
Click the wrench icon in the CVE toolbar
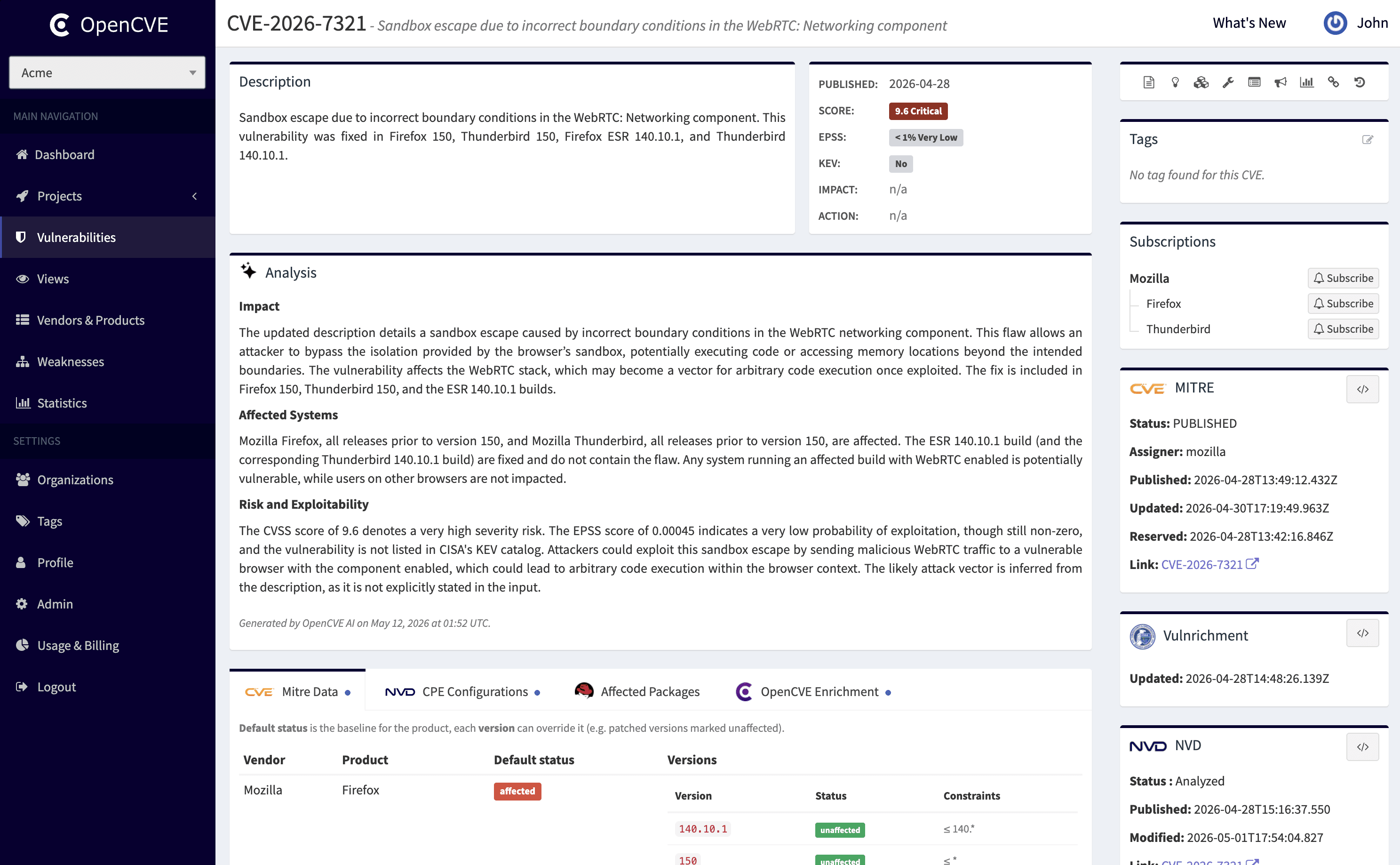(x=1228, y=82)
